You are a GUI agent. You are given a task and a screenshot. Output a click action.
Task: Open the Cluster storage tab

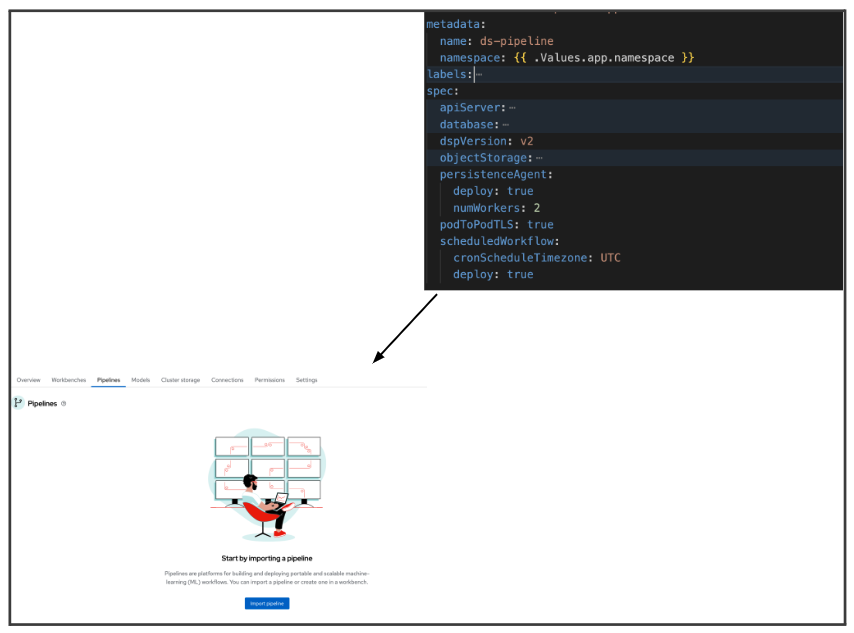click(181, 380)
